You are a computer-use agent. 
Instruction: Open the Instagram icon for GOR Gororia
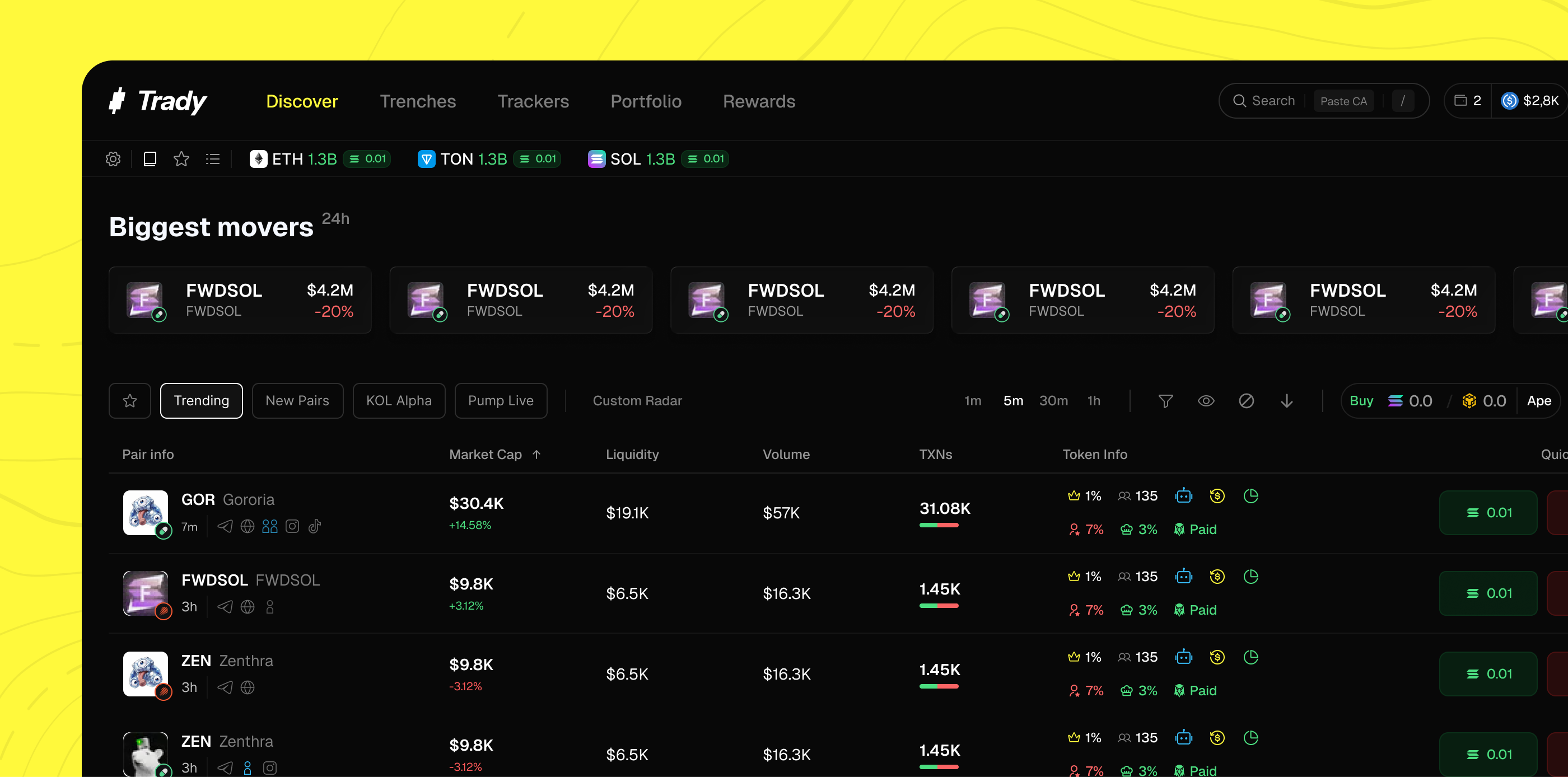click(x=292, y=526)
